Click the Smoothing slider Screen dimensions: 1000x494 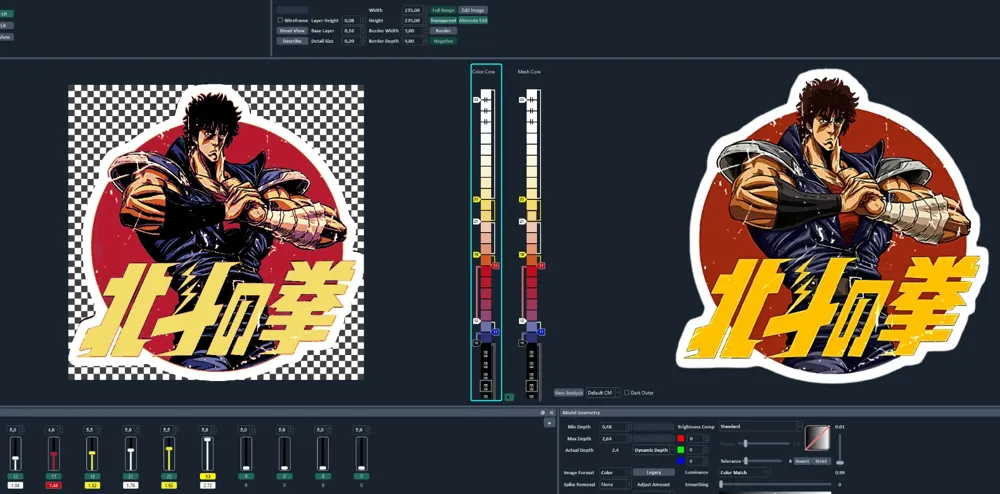pos(775,484)
